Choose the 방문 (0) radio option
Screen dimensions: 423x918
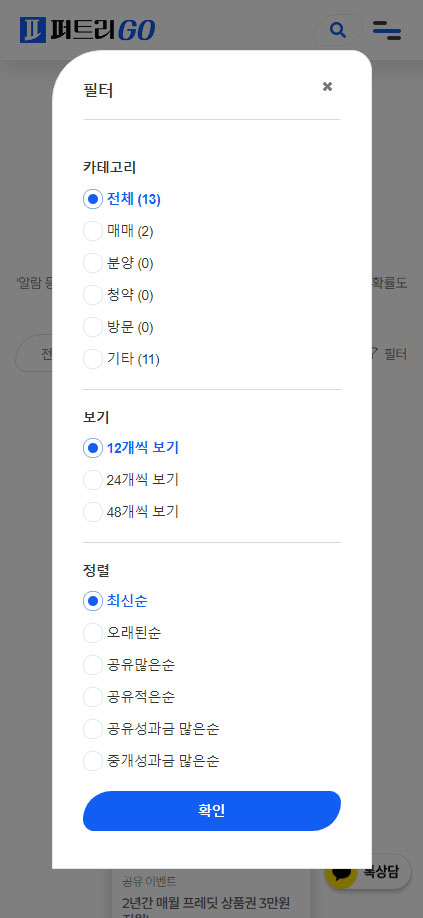point(118,327)
